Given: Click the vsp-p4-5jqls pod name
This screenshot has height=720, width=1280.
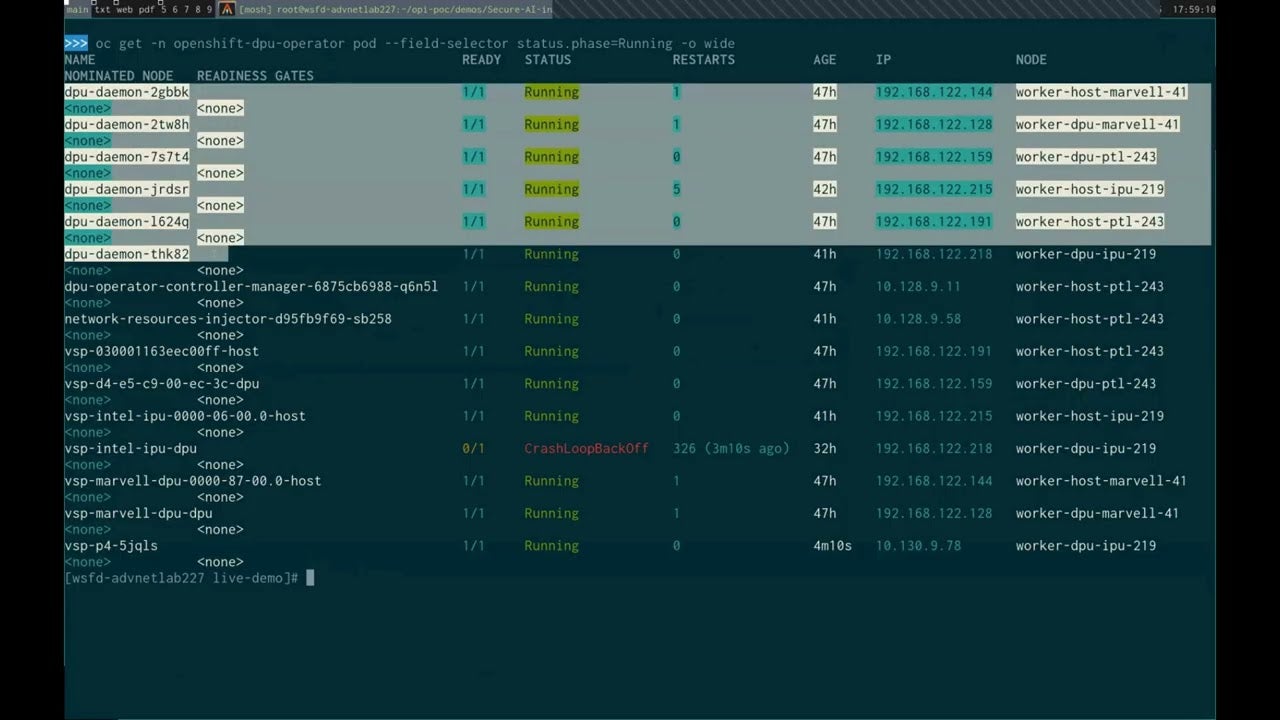Looking at the screenshot, I should [111, 546].
